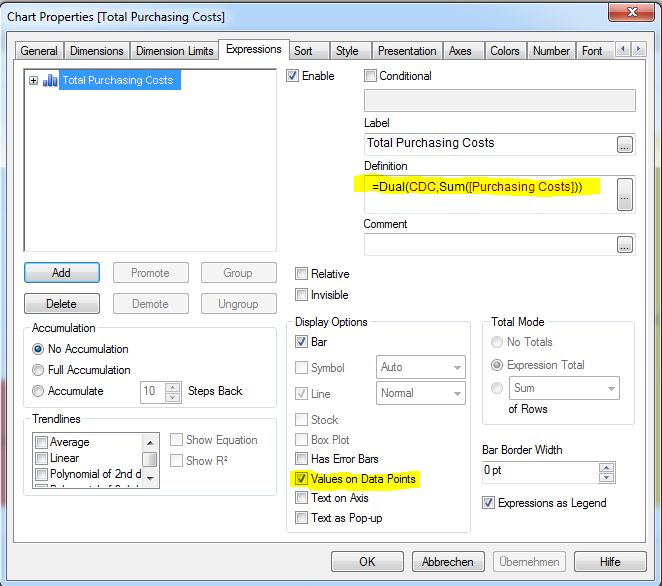The width and height of the screenshot is (662, 586).
Task: Open the Definition edit expression dialog button
Action: point(625,194)
